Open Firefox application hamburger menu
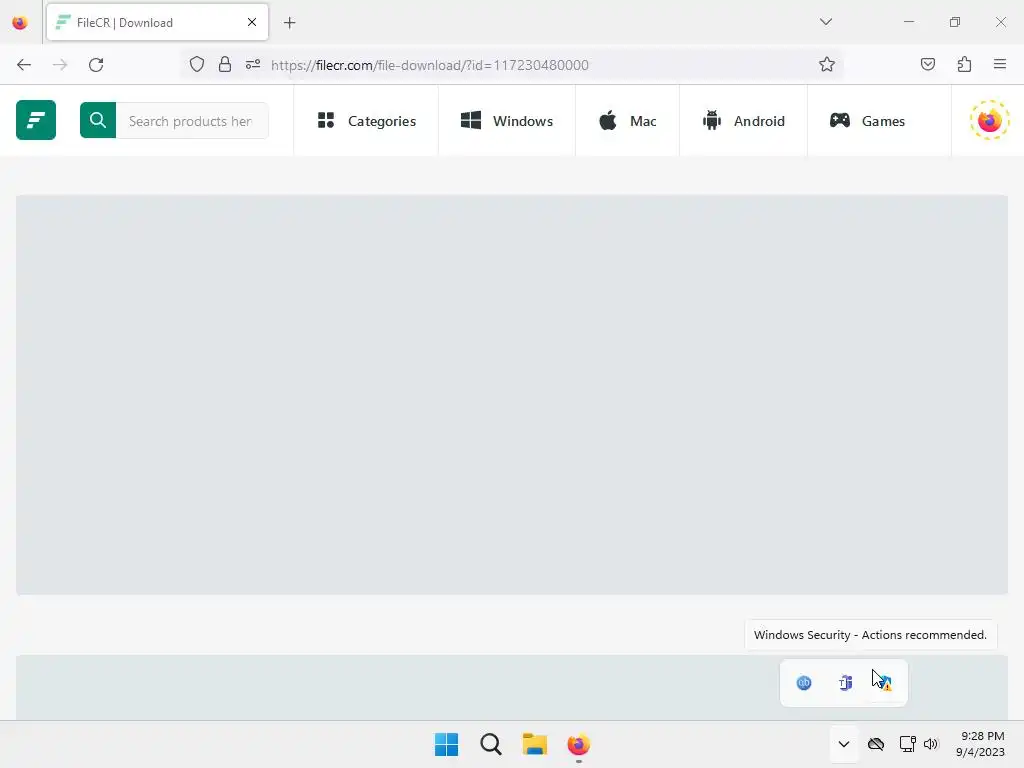Image resolution: width=1024 pixels, height=768 pixels. [x=1000, y=64]
